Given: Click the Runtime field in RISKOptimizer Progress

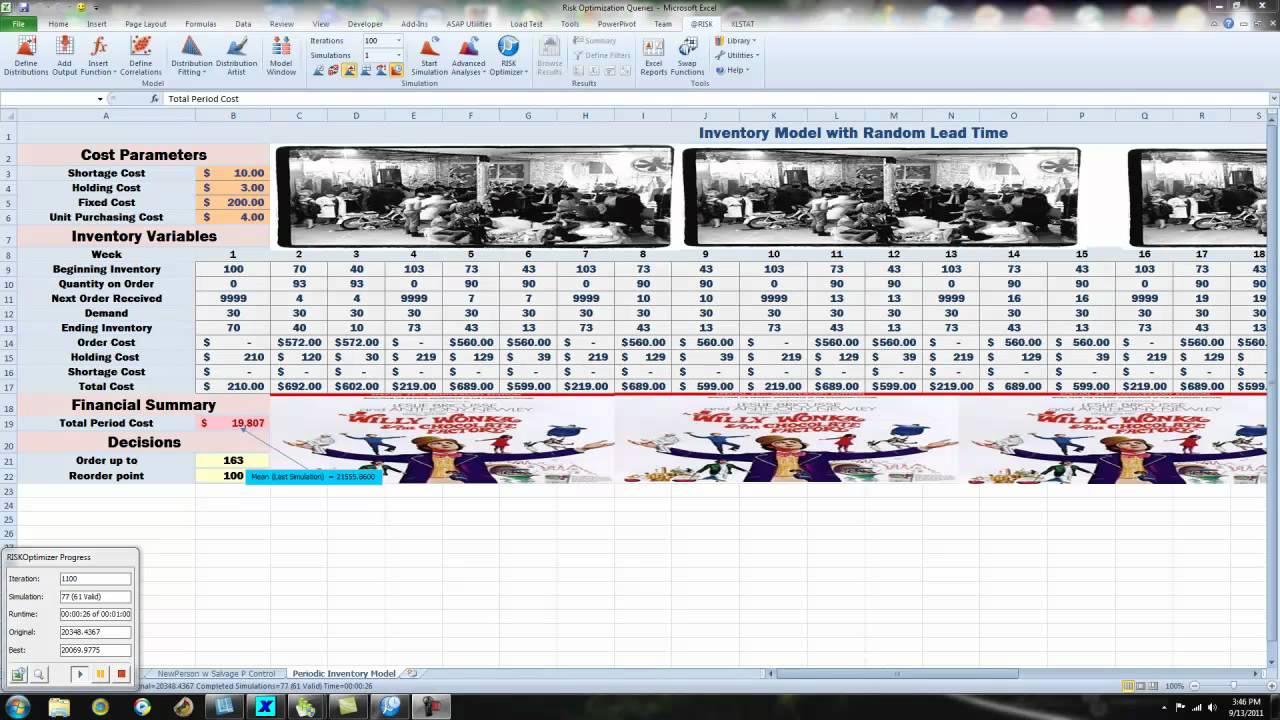Looking at the screenshot, I should pos(95,614).
